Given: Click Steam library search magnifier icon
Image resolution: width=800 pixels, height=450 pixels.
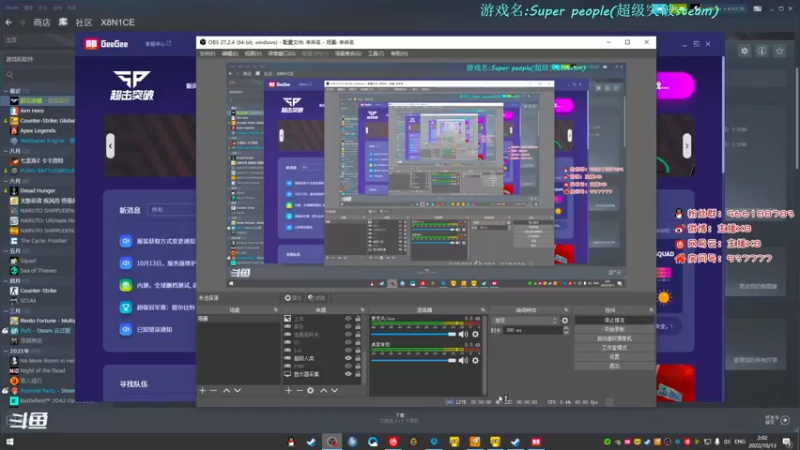Looking at the screenshot, I should coord(10,75).
